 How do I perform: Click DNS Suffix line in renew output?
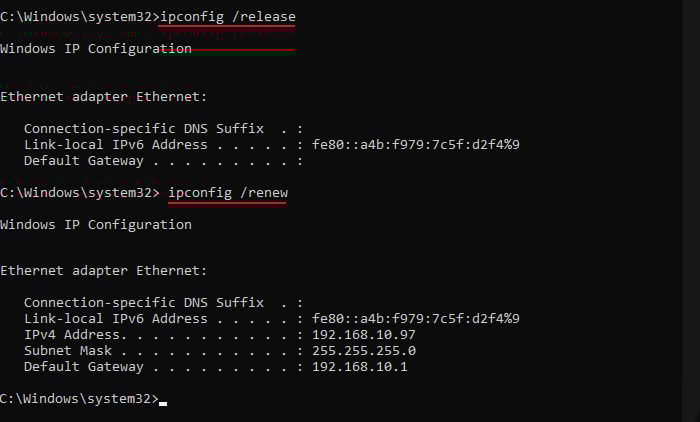tap(163, 303)
